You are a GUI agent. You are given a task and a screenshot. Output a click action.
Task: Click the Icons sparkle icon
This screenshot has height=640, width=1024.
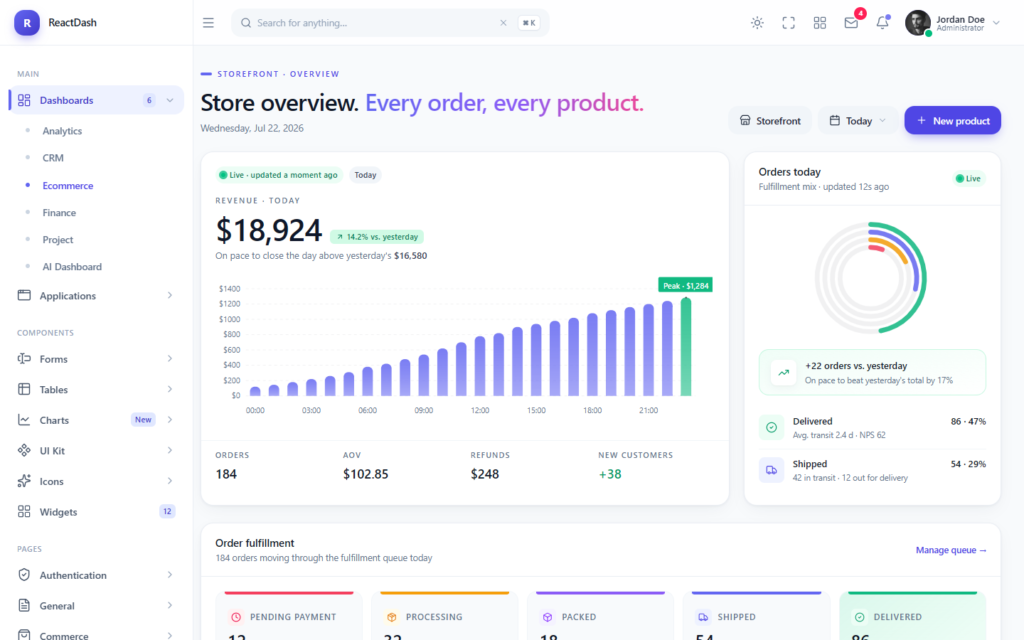coord(24,481)
